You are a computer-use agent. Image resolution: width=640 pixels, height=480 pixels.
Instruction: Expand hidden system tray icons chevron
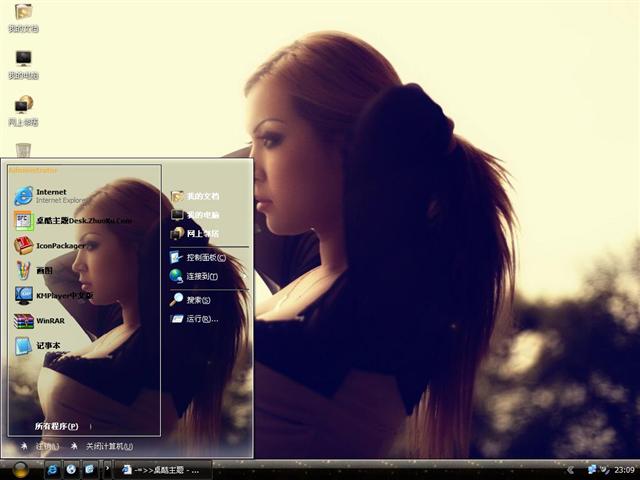pos(570,470)
